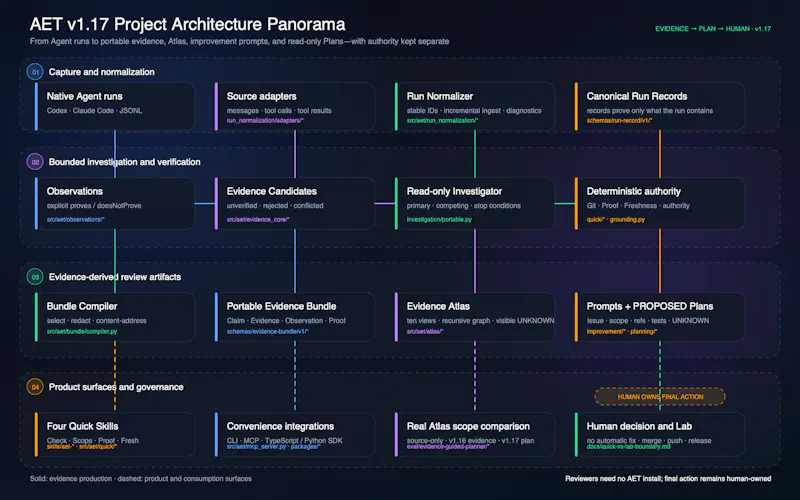Image resolution: width=800 pixels, height=500 pixels.
Task: Click the src/aet/run_normalization/* path
Action: tap(442, 121)
